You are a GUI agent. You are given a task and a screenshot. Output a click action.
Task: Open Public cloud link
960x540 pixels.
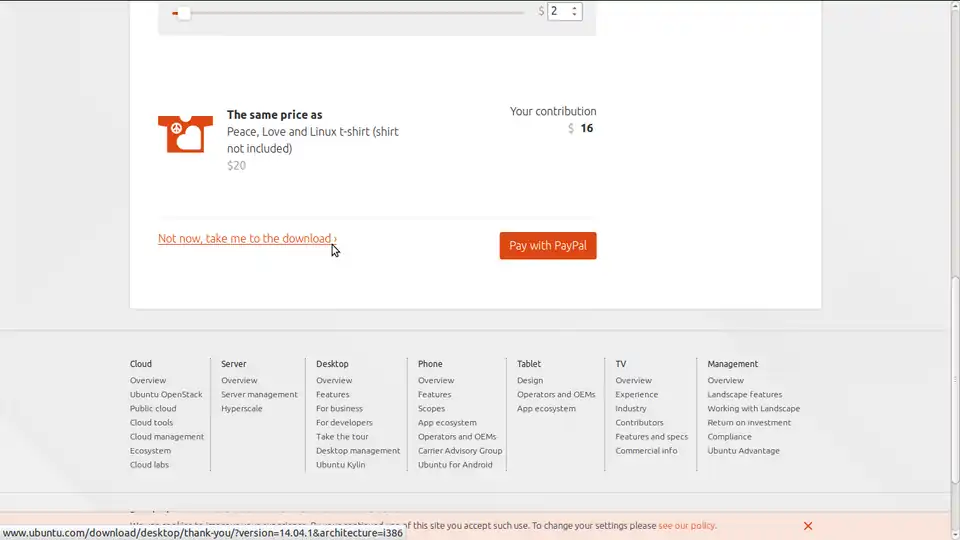pos(153,408)
